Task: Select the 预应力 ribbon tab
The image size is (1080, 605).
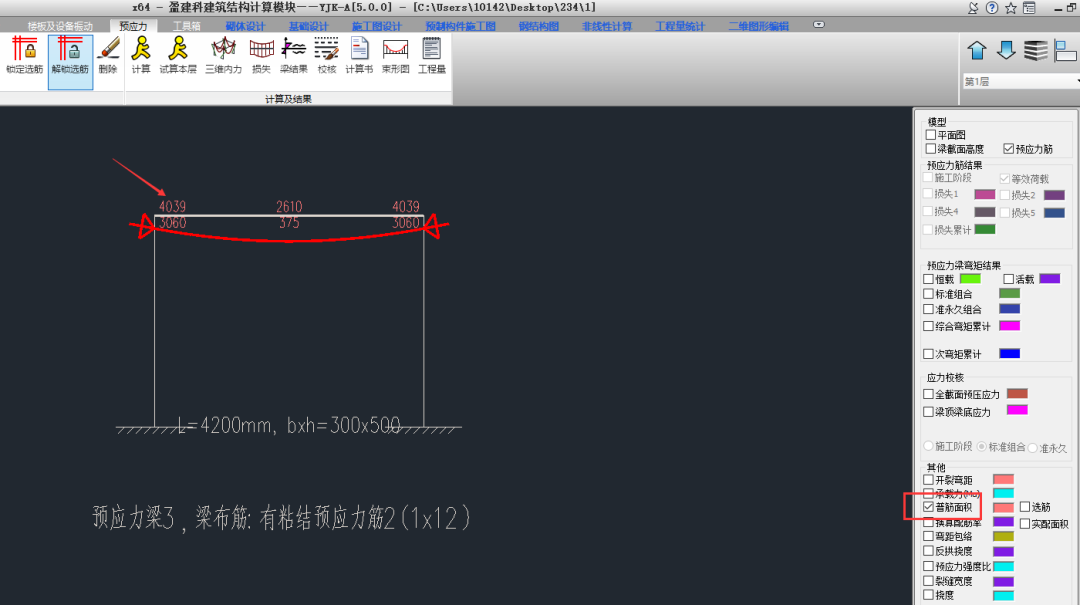Action: click(x=133, y=26)
